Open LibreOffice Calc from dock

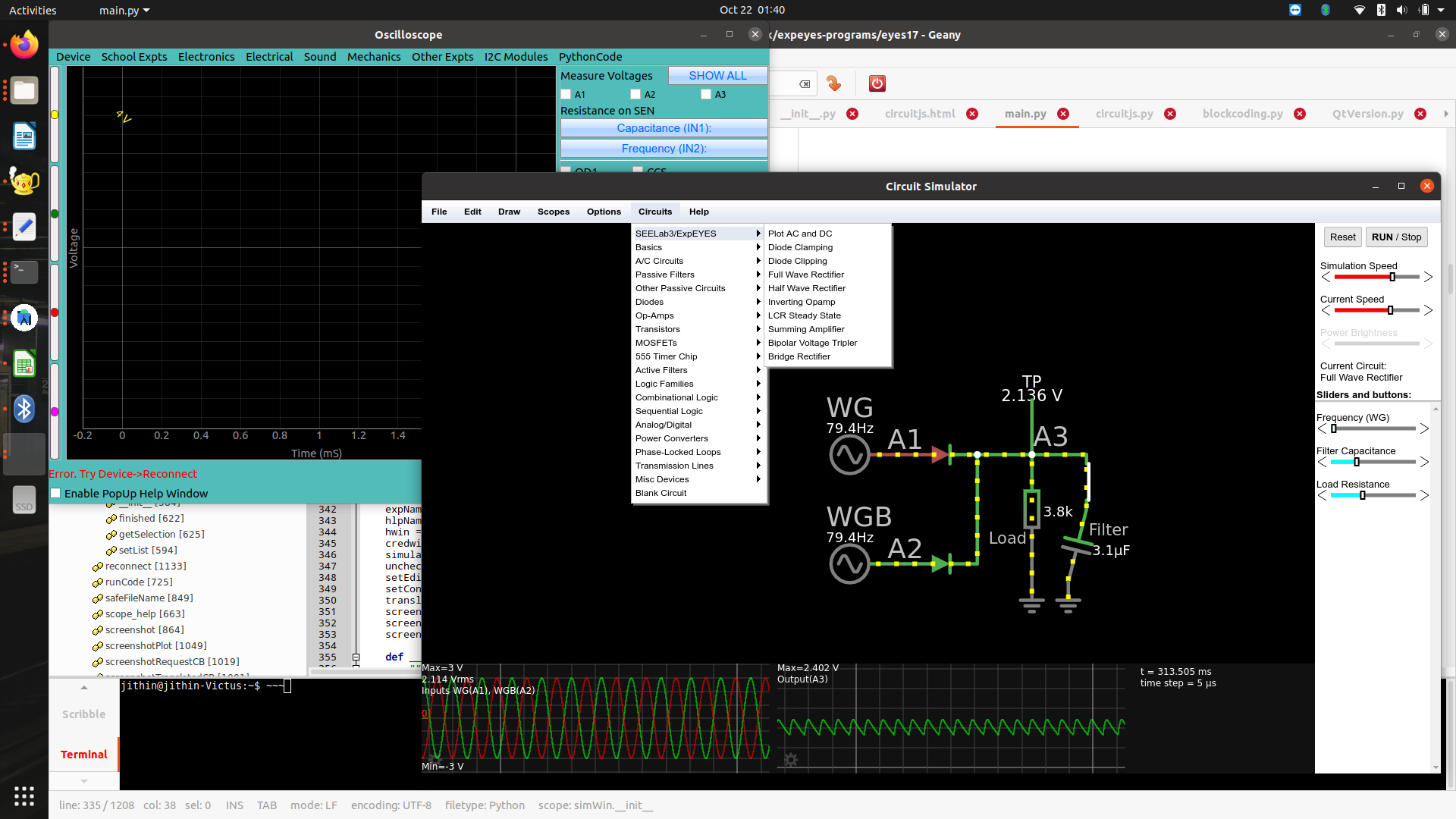24,364
